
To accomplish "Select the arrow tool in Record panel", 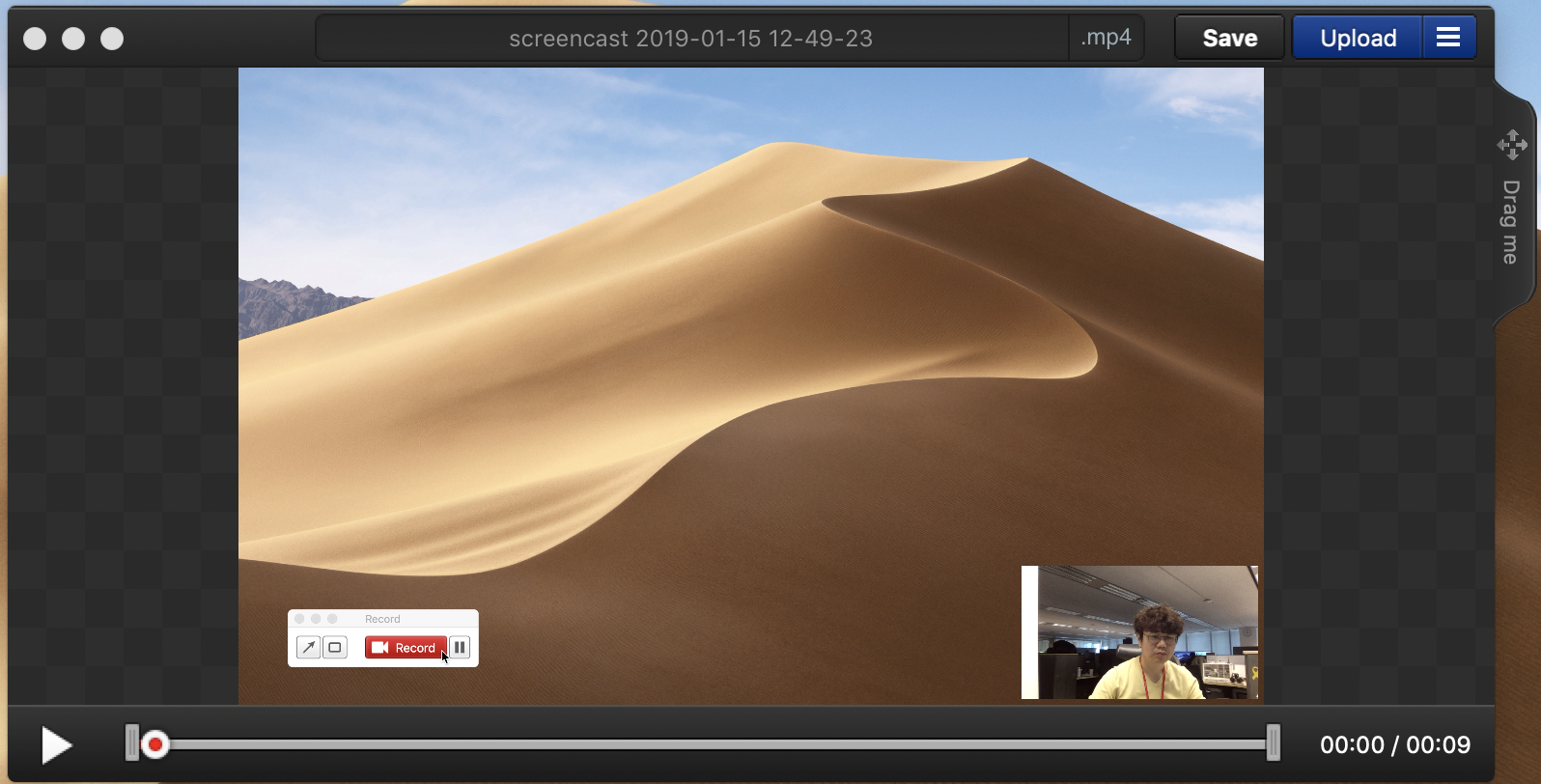I will 308,648.
